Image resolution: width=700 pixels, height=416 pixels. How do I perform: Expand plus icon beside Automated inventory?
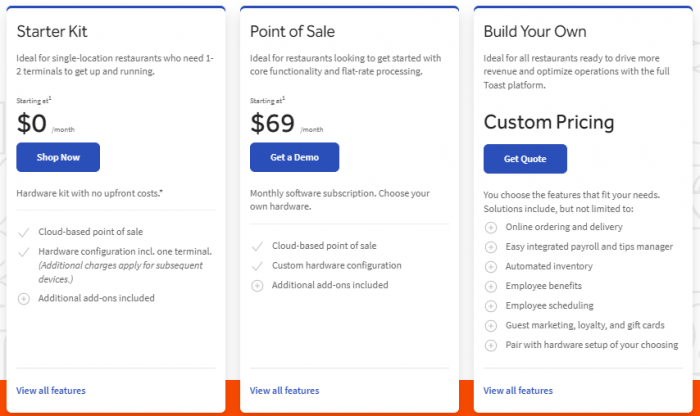[x=491, y=267]
